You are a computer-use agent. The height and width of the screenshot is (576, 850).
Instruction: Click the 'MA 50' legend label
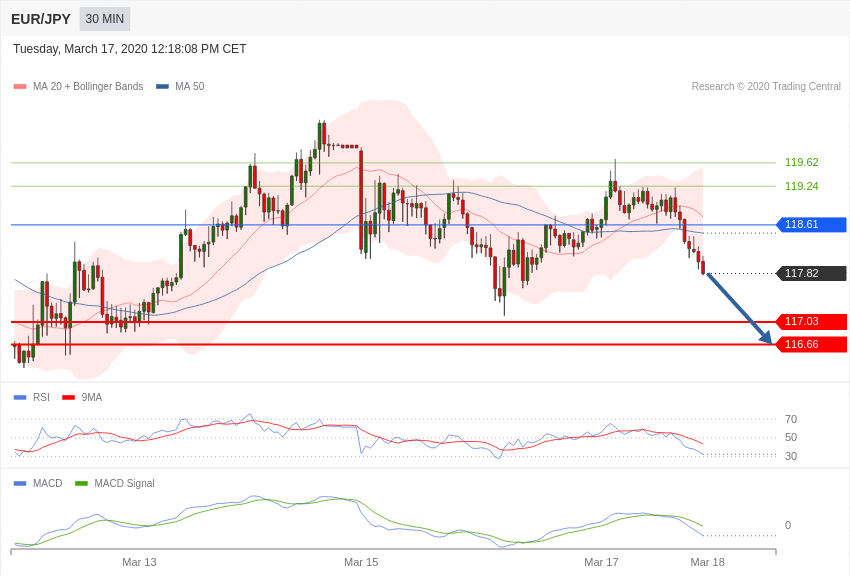coord(190,86)
